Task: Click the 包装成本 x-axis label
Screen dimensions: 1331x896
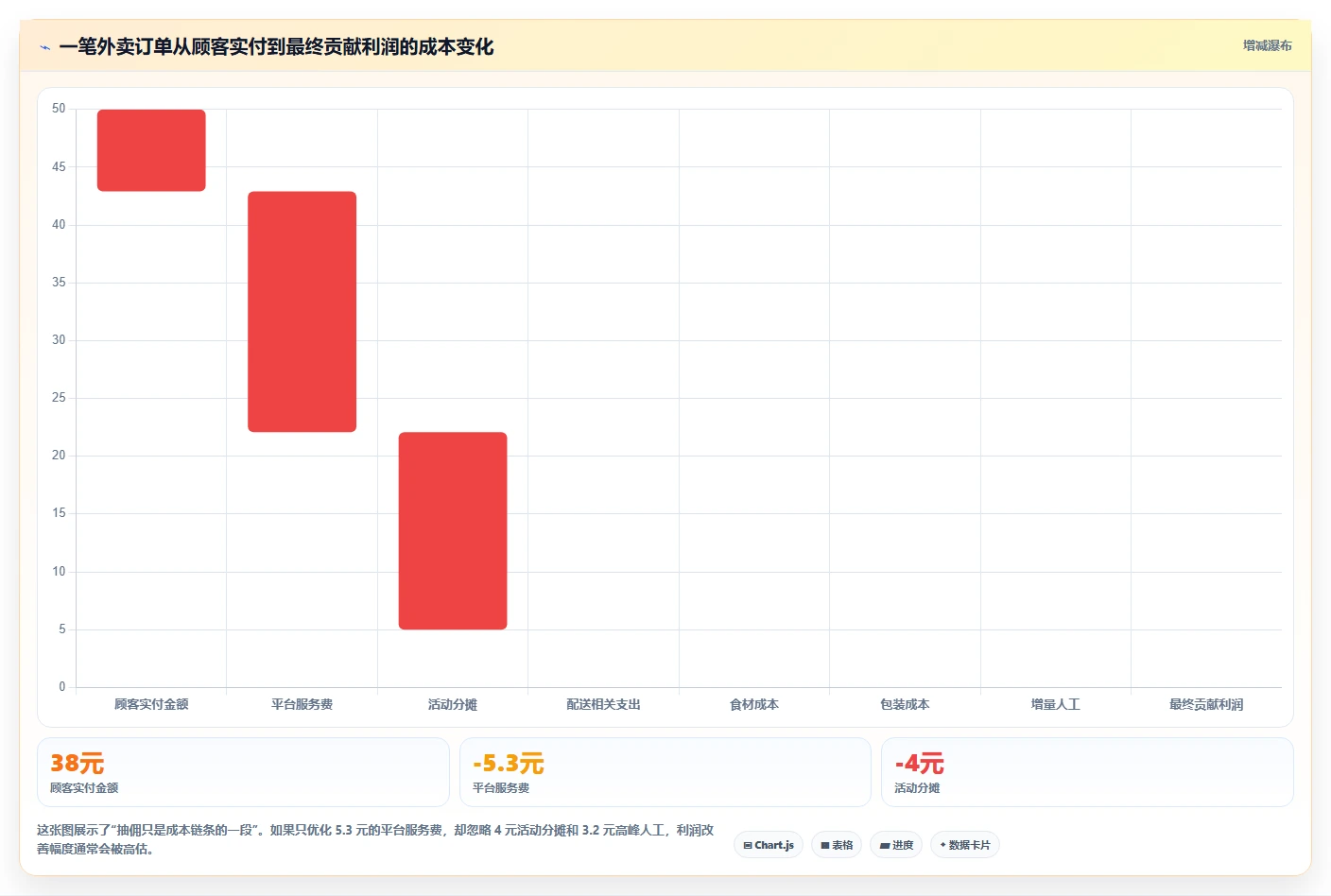Action: tap(905, 704)
